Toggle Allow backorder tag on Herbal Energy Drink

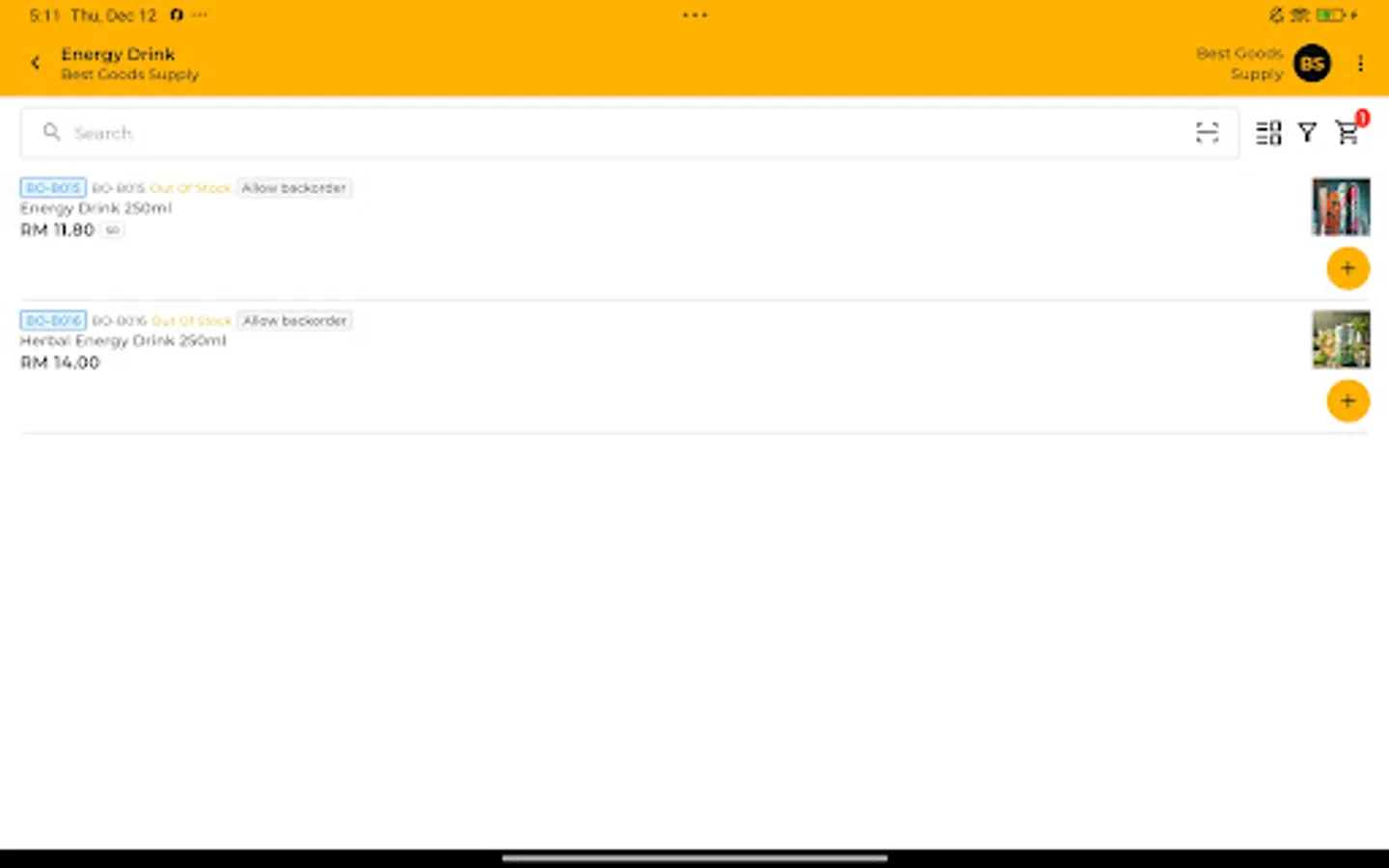tap(295, 319)
